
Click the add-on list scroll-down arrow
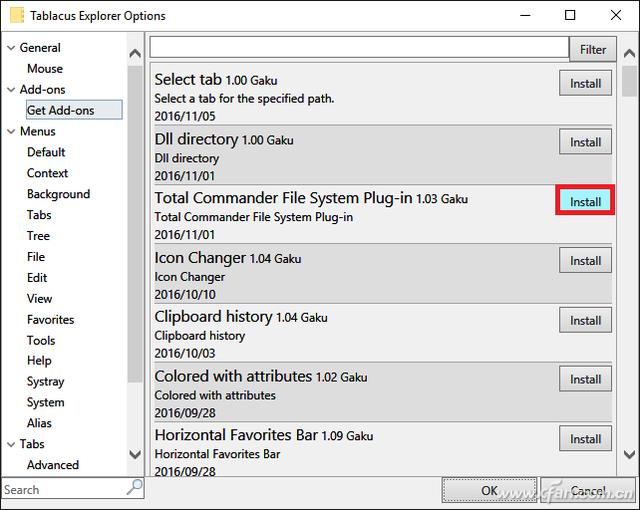click(629, 454)
